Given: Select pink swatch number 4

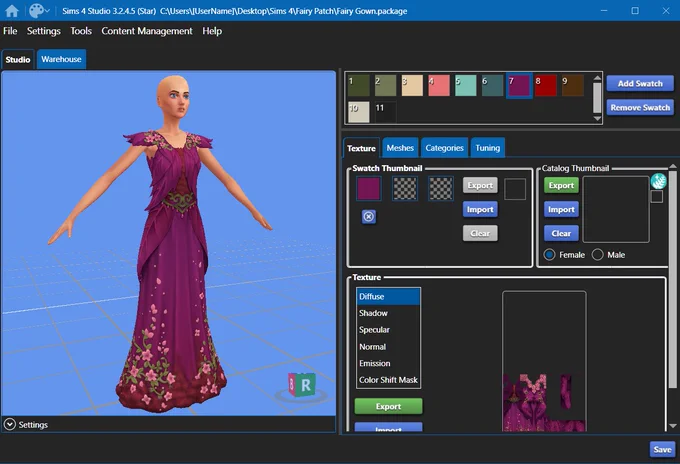Looking at the screenshot, I should click(438, 85).
